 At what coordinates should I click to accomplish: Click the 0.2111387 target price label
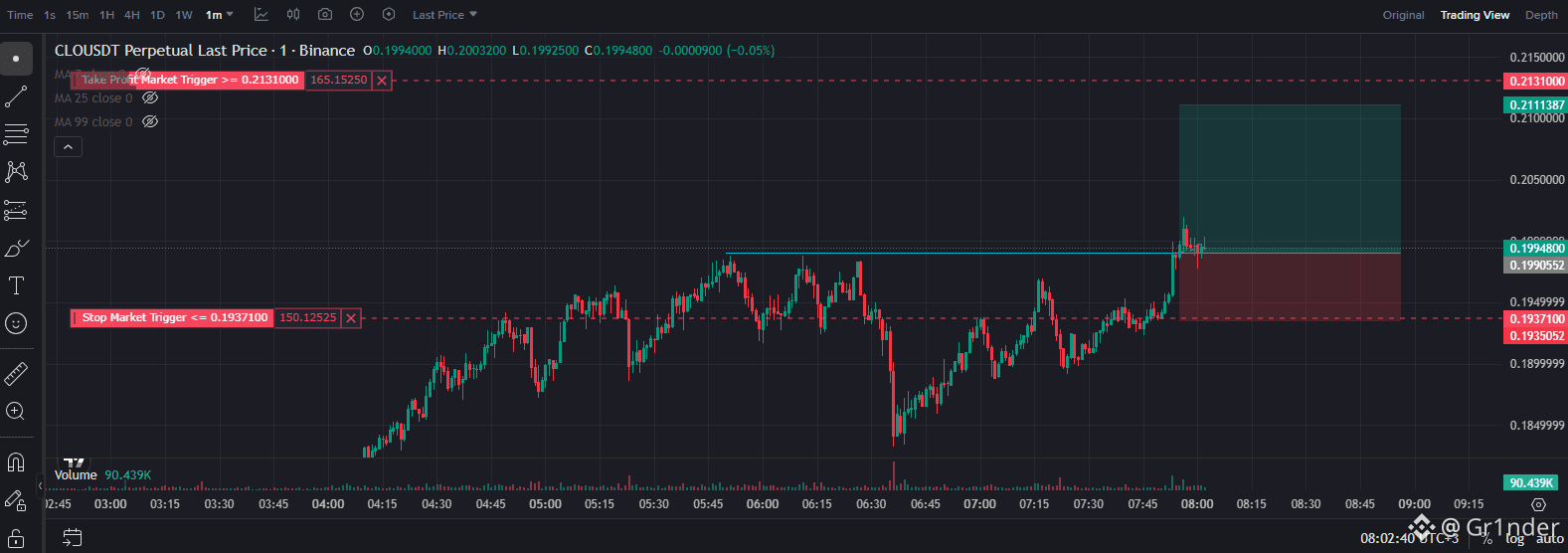(1536, 105)
